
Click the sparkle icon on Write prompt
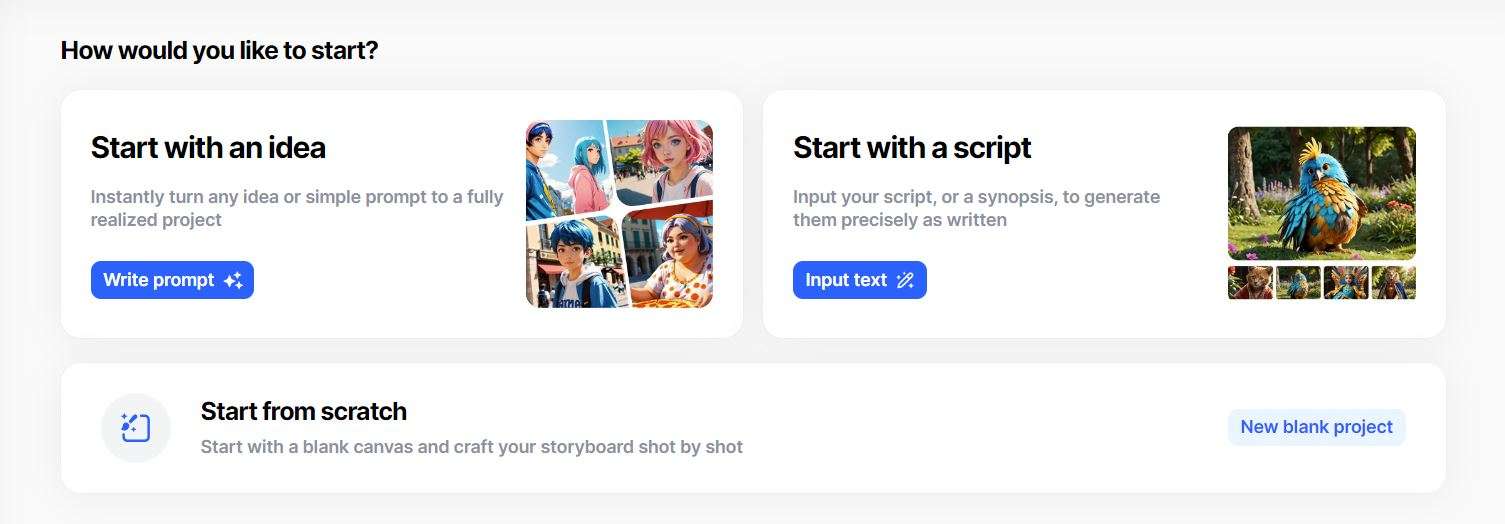(233, 281)
